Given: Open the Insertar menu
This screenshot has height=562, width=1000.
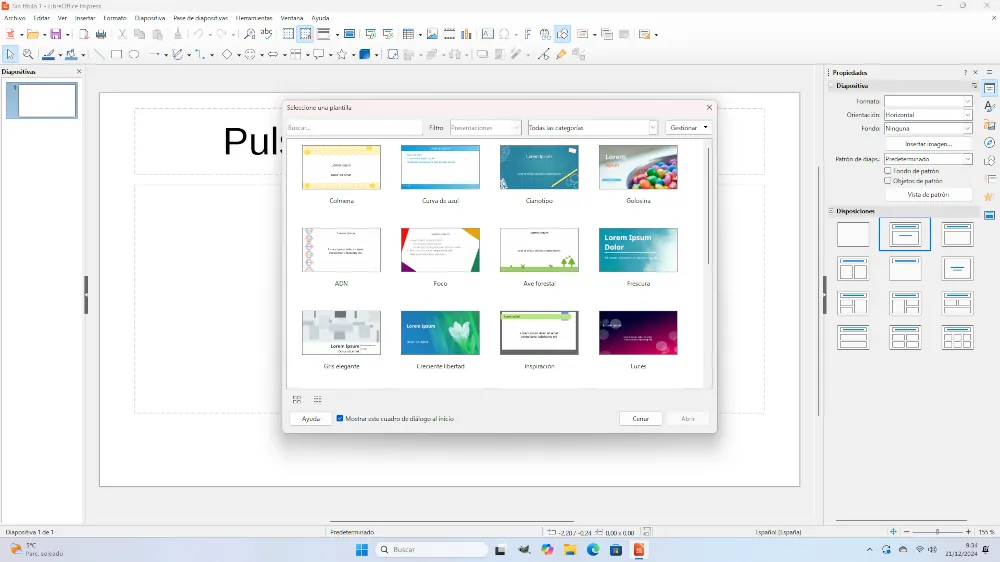Looking at the screenshot, I should coord(85,18).
